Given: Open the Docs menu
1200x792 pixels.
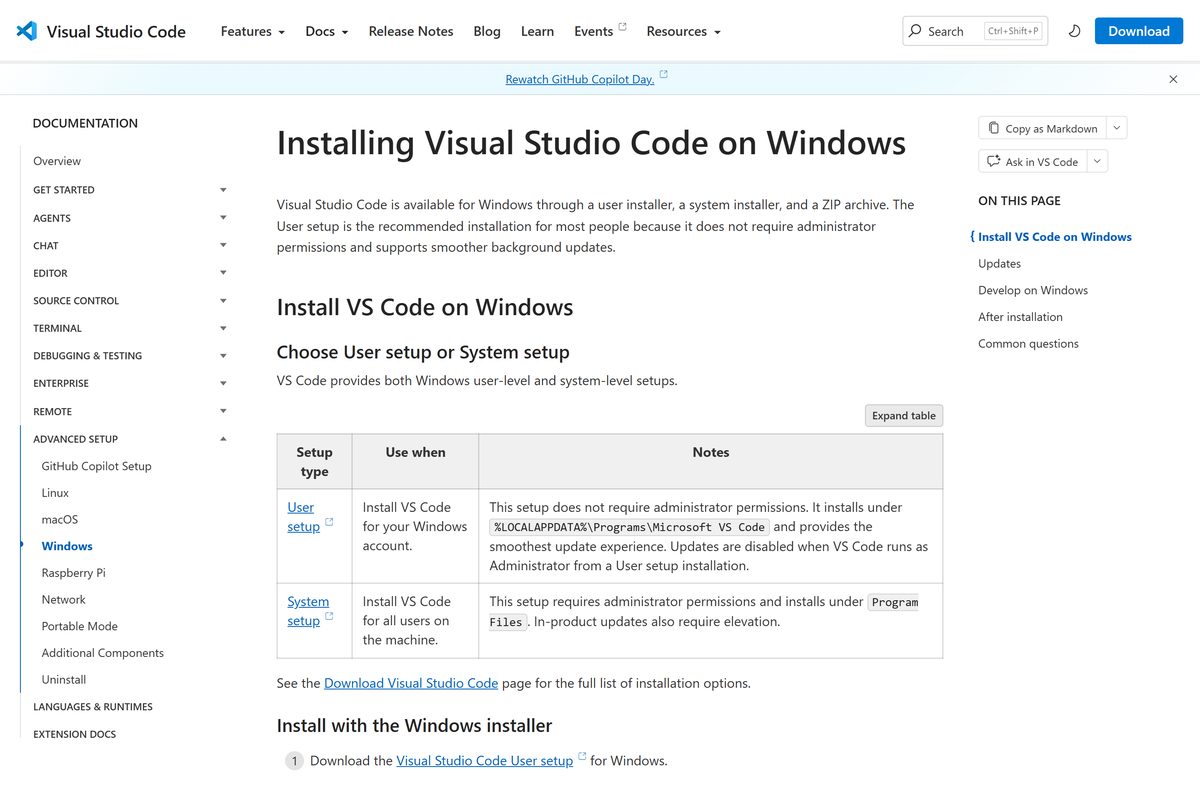Looking at the screenshot, I should [327, 31].
